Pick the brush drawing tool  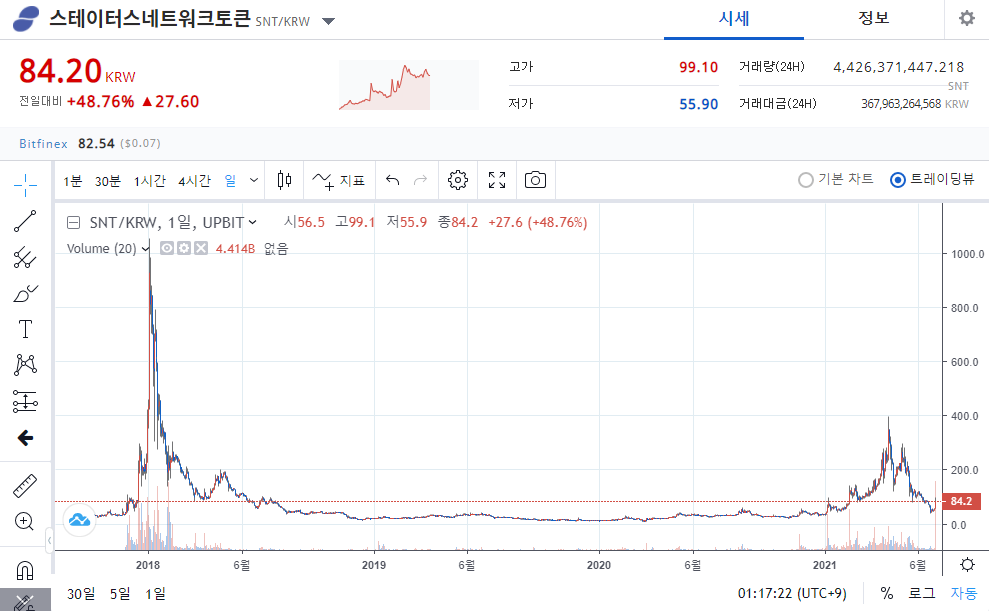[x=25, y=293]
